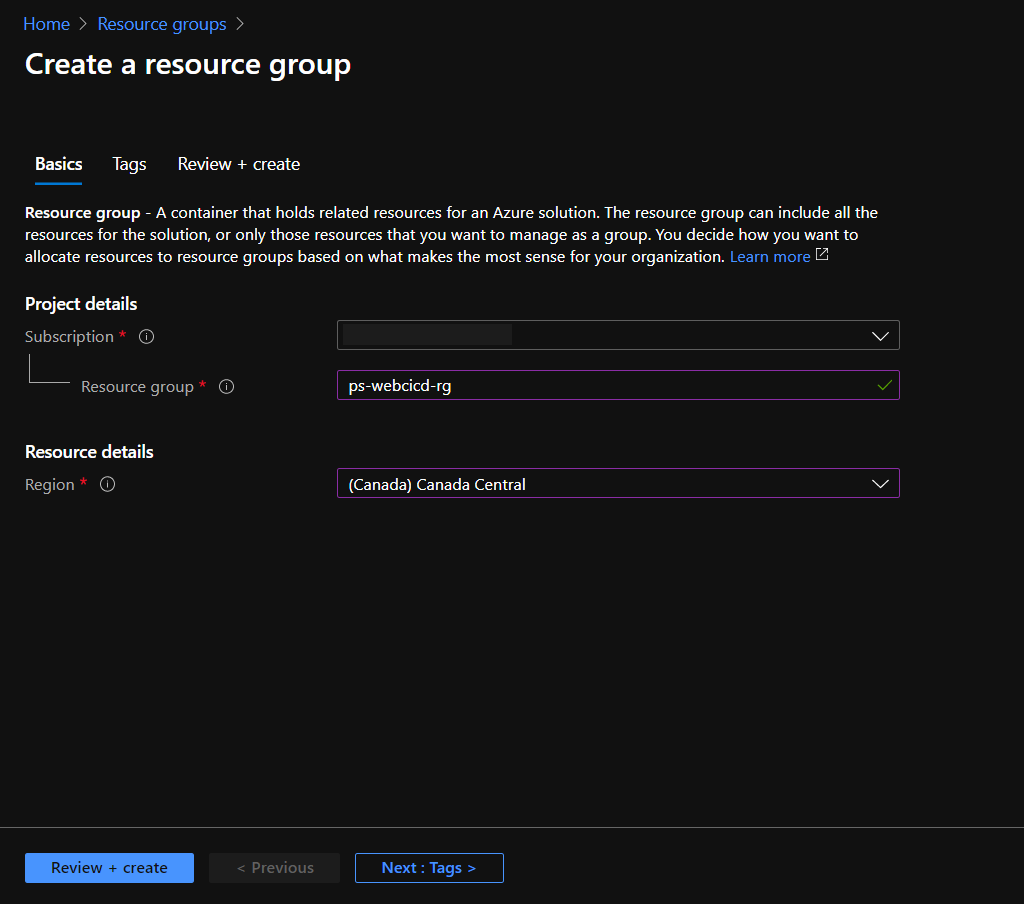
Task: Switch to the Review + create tab
Action: 238,164
